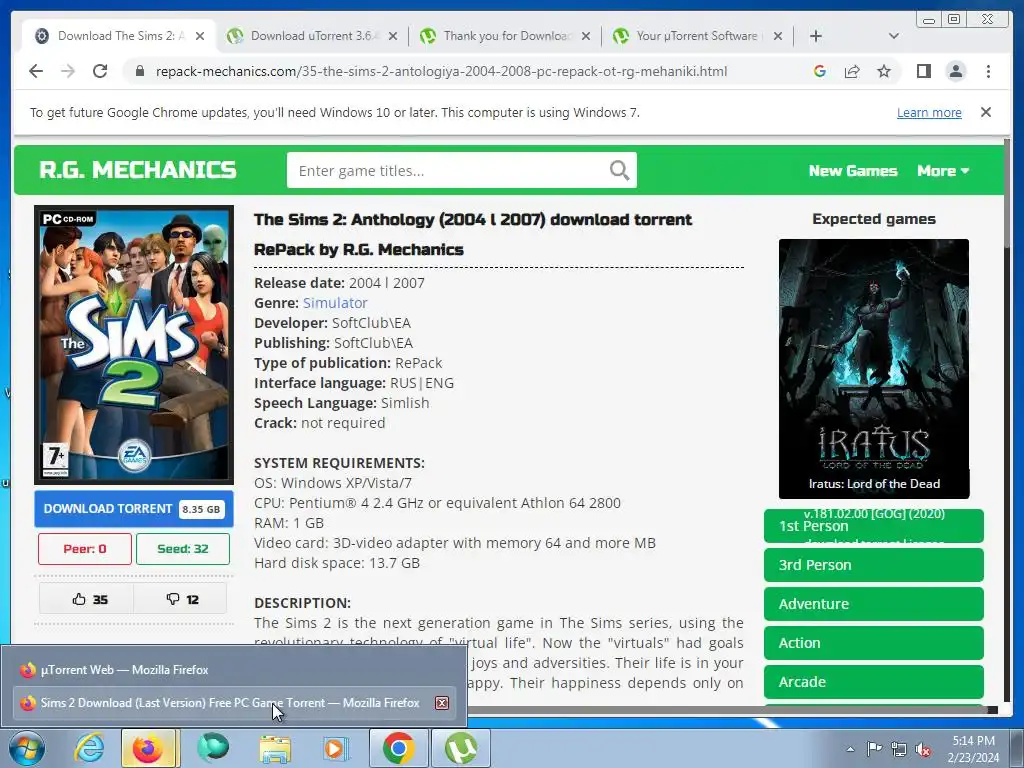Open the Action Center flag icon
1024x768 pixels.
click(874, 749)
